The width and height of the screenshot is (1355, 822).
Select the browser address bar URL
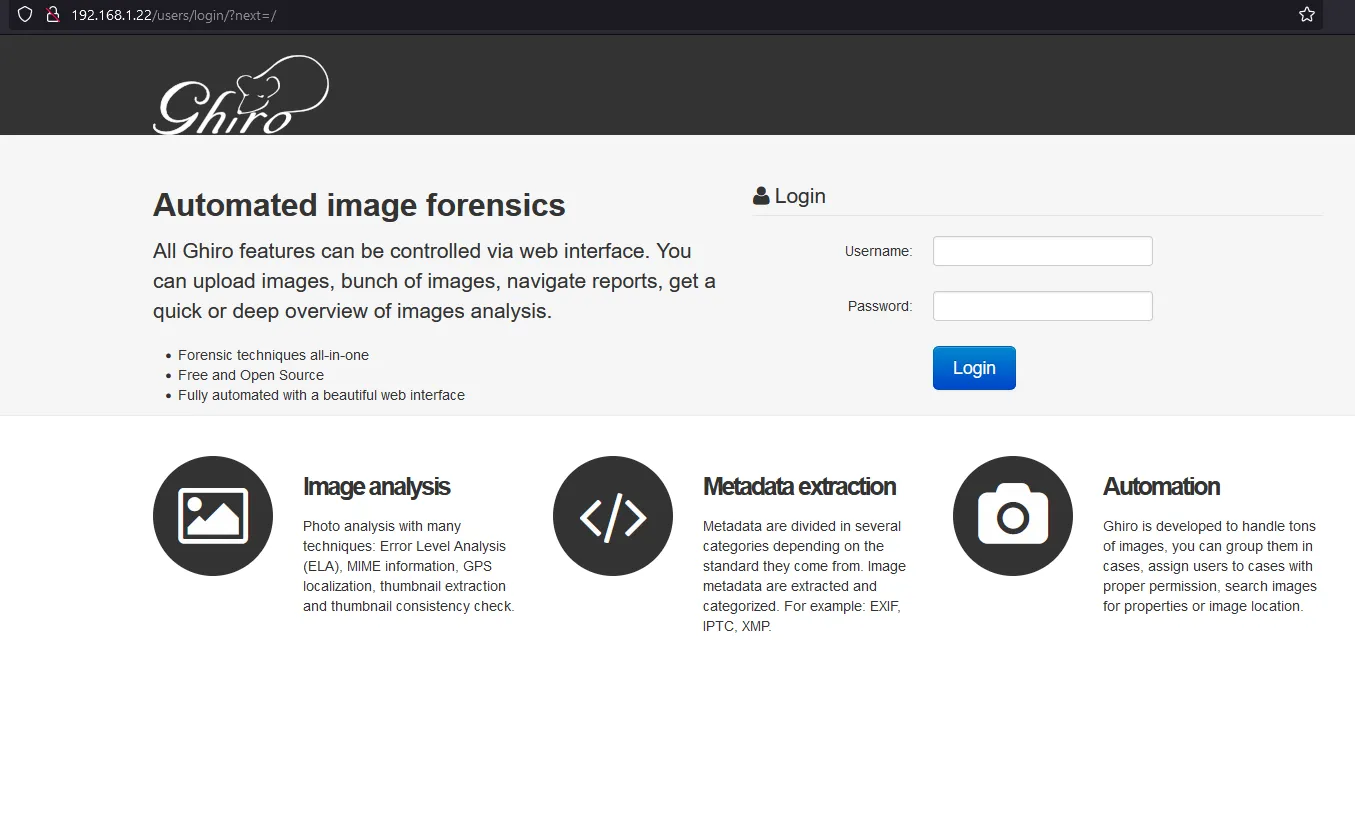173,15
